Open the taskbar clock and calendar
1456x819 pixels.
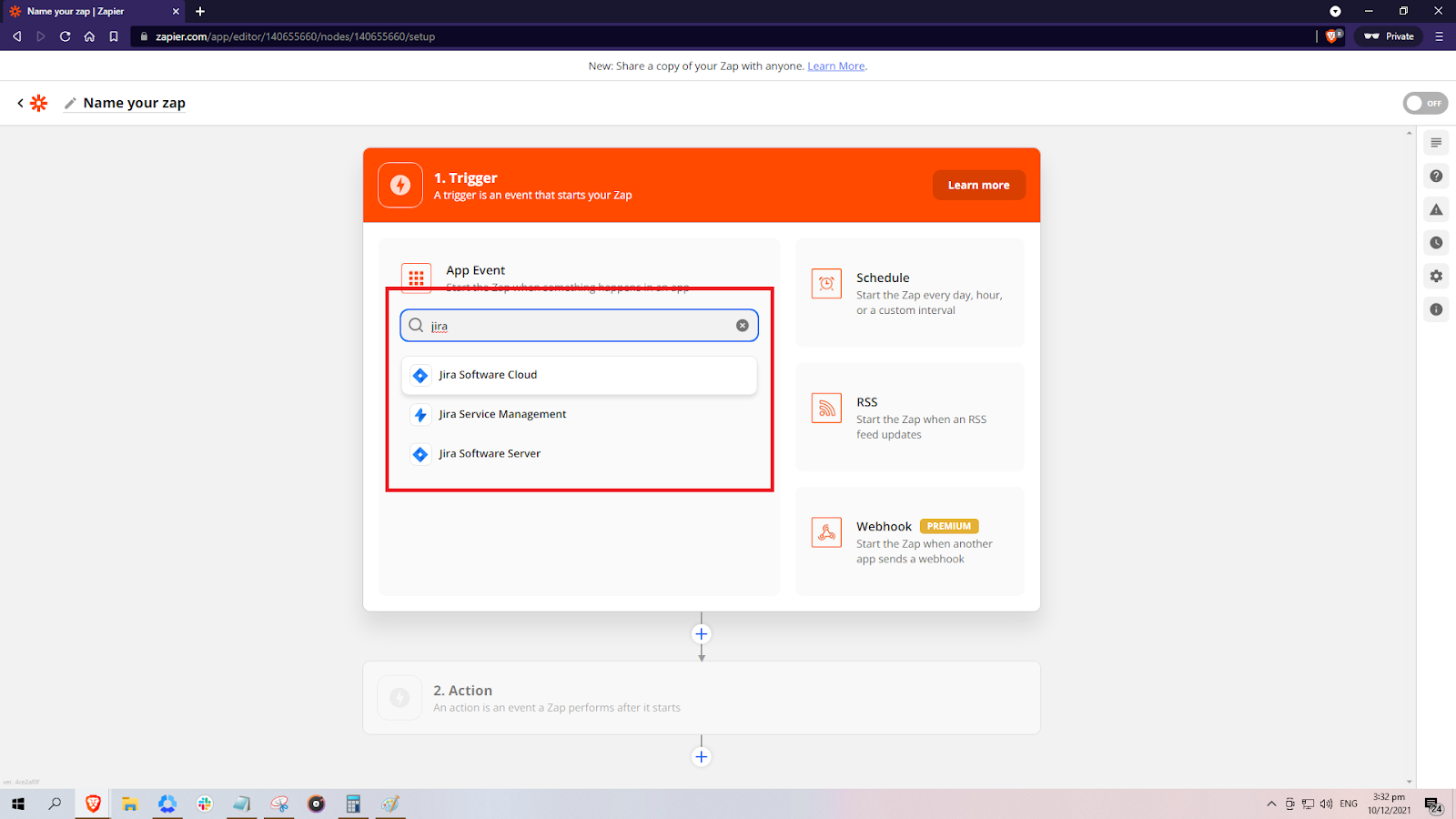[1389, 804]
